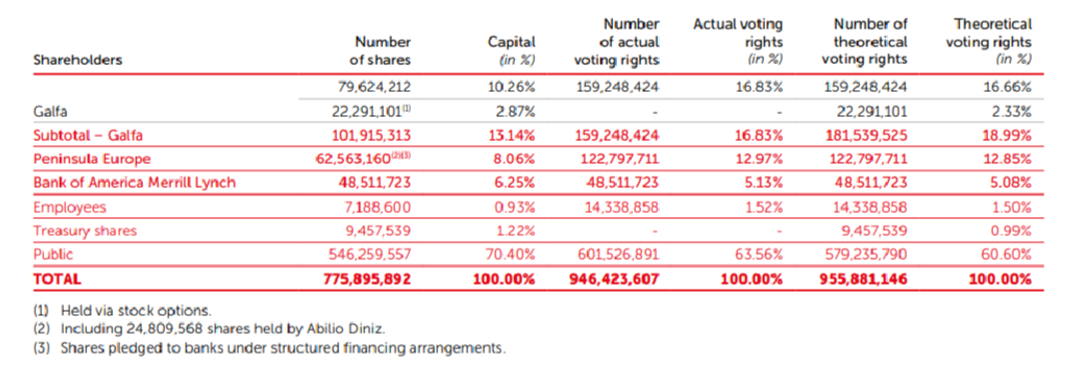This screenshot has height=375, width=1087.
Task: Select footnote 3 about pledged shares
Action: coord(270,348)
